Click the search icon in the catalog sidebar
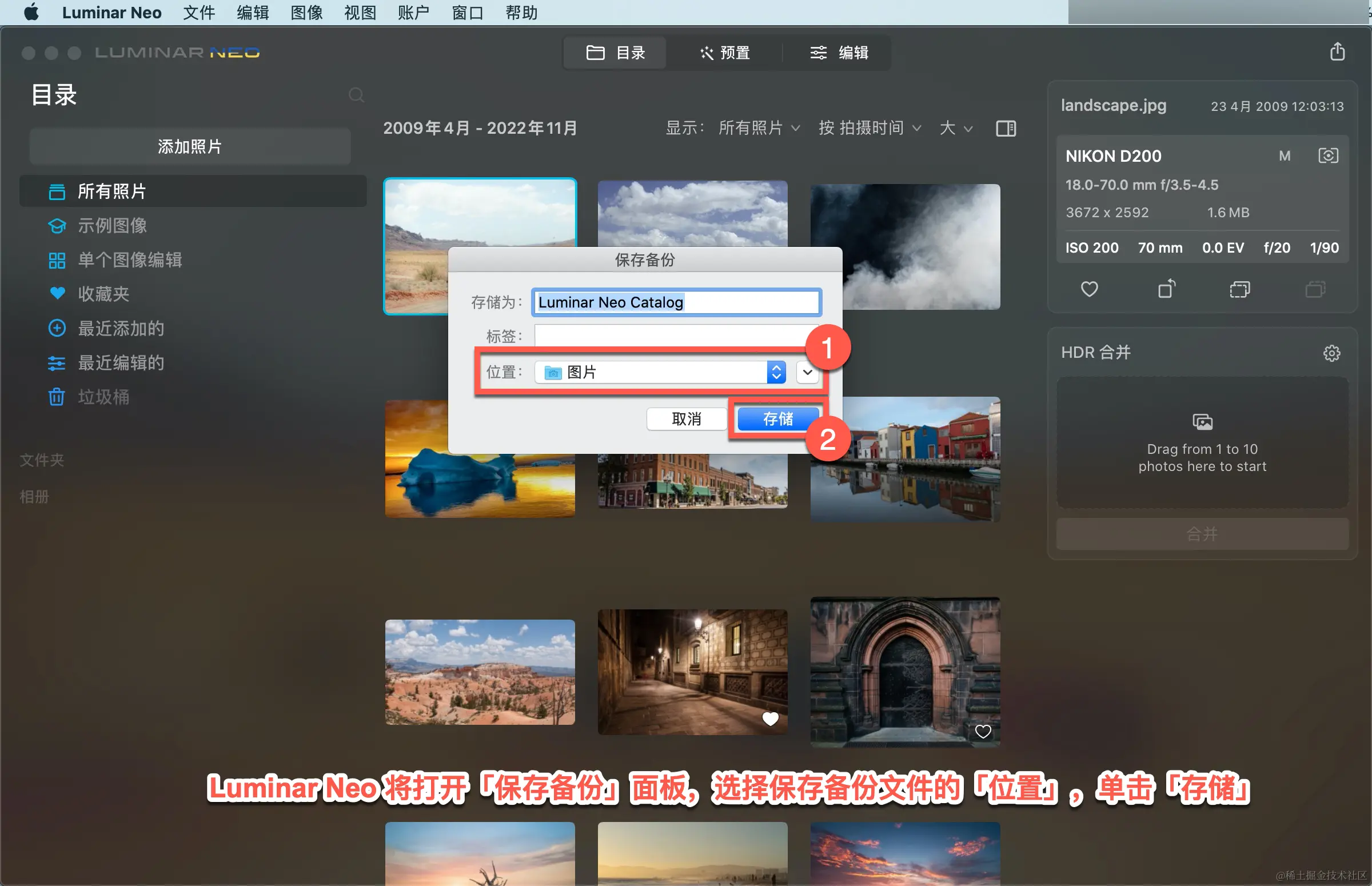Viewport: 1372px width, 886px height. [x=356, y=95]
